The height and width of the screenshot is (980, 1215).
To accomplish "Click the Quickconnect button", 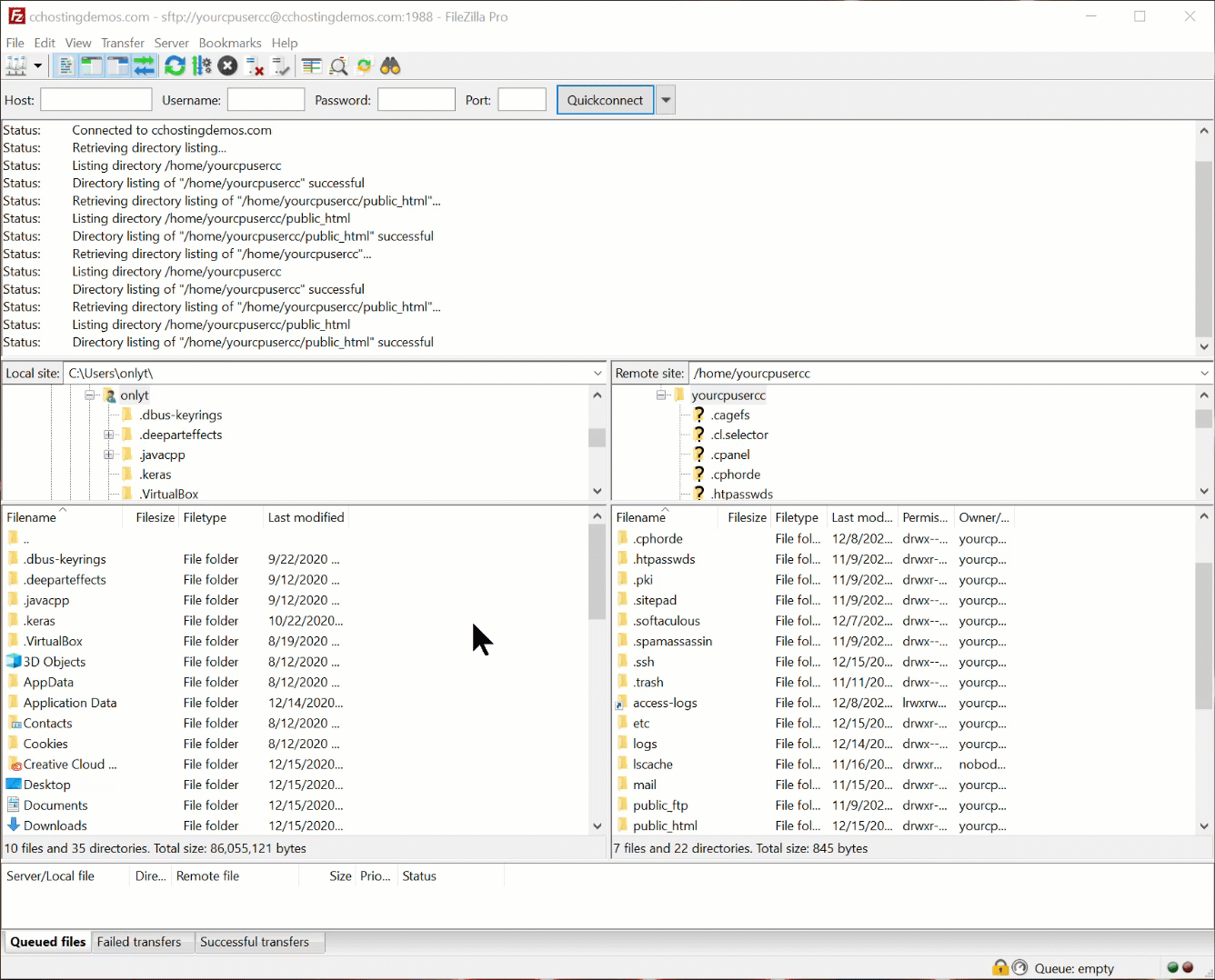I will tap(605, 100).
